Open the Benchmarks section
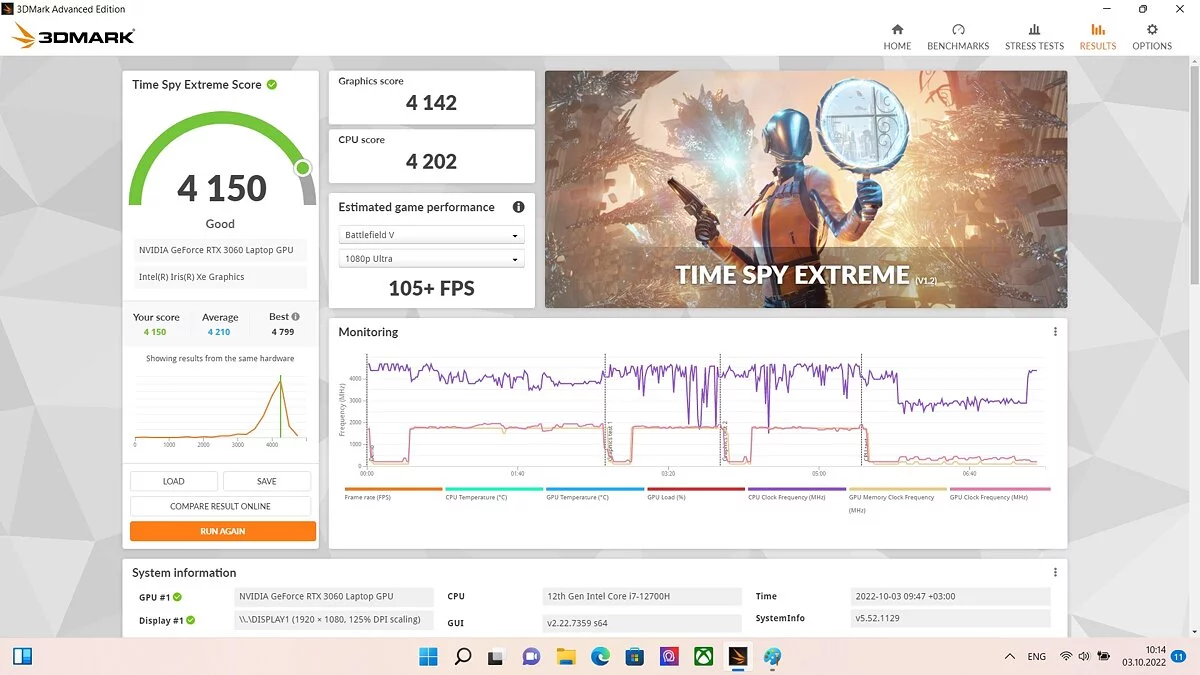 pyautogui.click(x=958, y=37)
